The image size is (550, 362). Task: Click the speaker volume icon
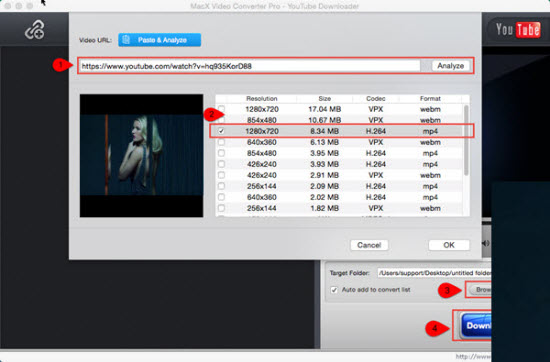pyautogui.click(x=486, y=243)
